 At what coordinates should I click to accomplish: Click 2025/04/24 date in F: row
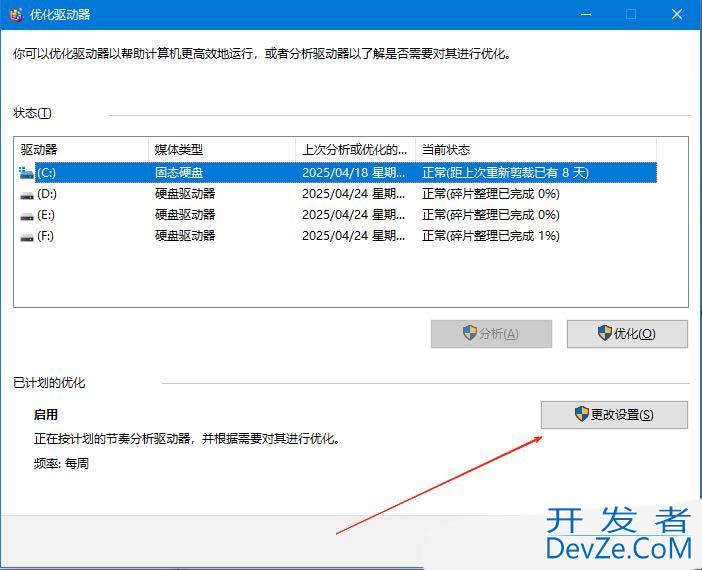tap(354, 236)
